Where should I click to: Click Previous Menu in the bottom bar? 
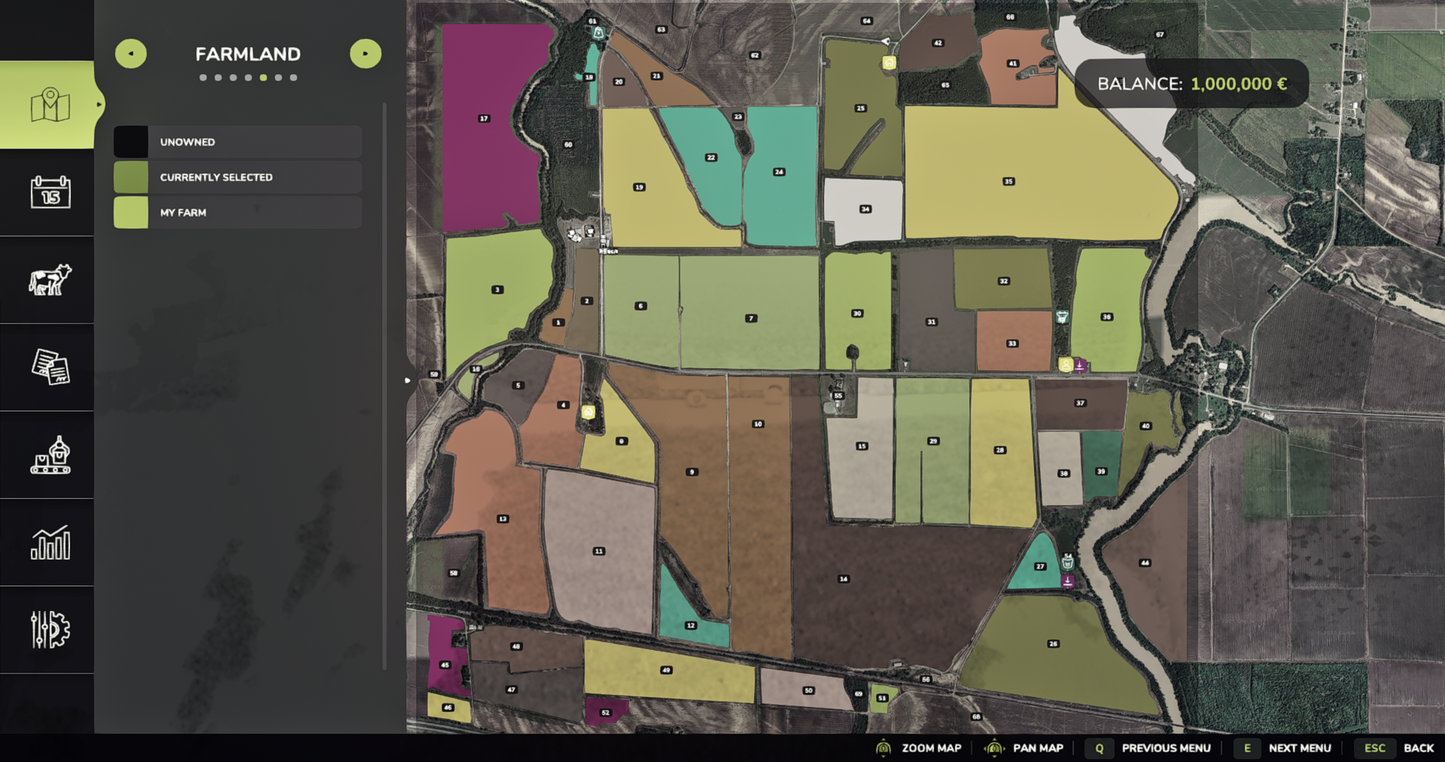click(1150, 748)
